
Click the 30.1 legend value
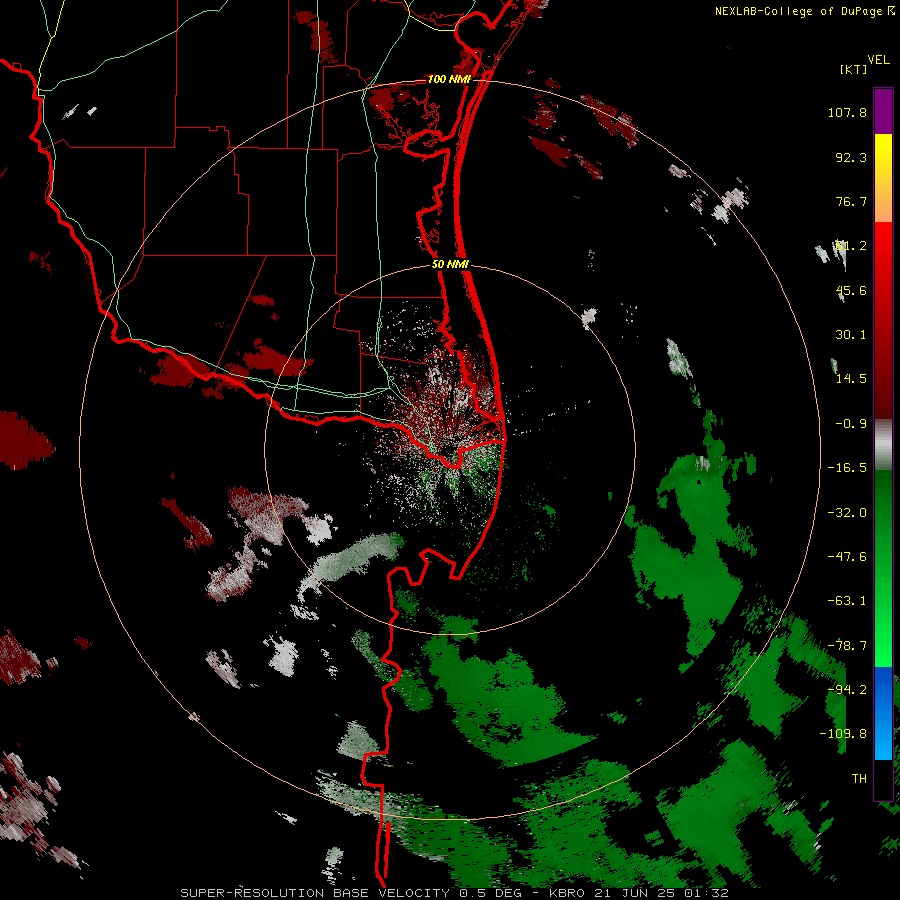851,335
